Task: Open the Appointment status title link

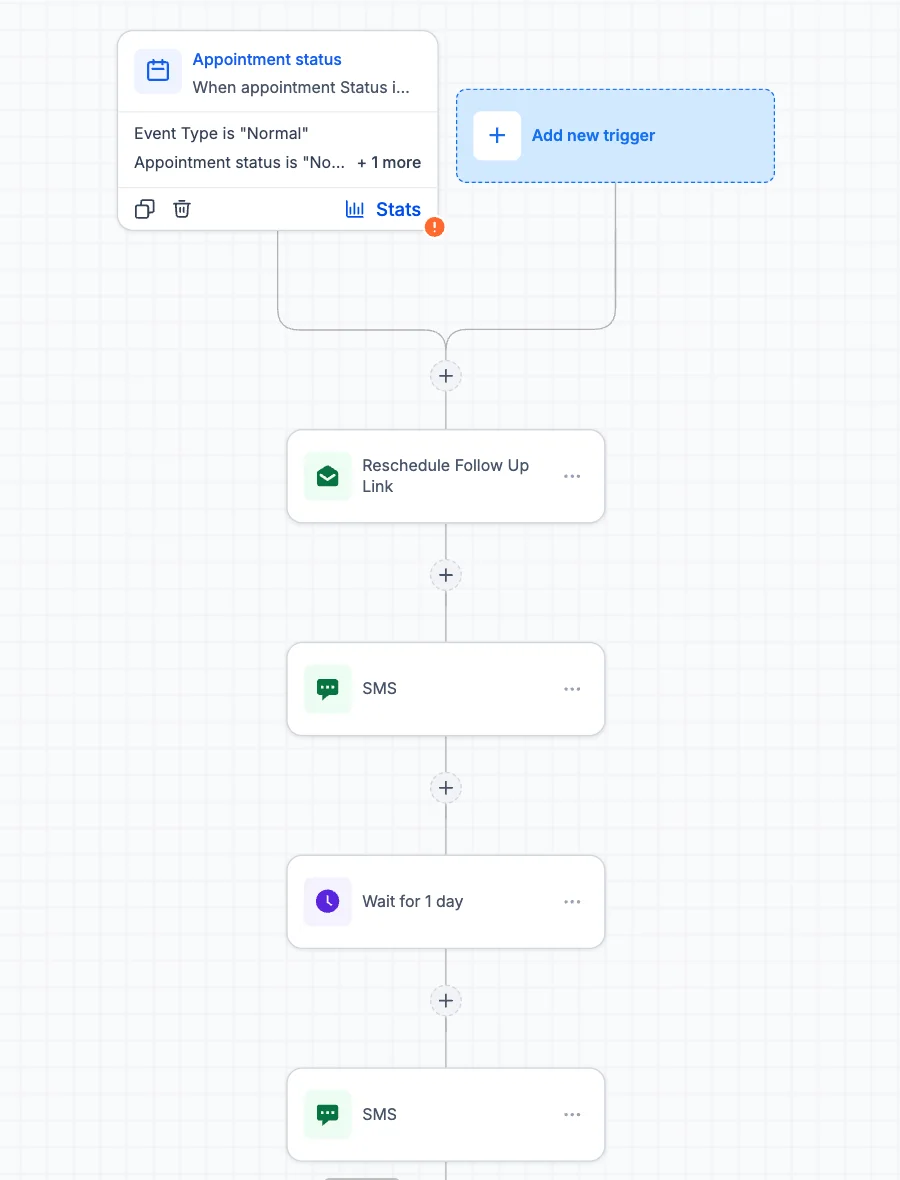Action: [x=267, y=59]
